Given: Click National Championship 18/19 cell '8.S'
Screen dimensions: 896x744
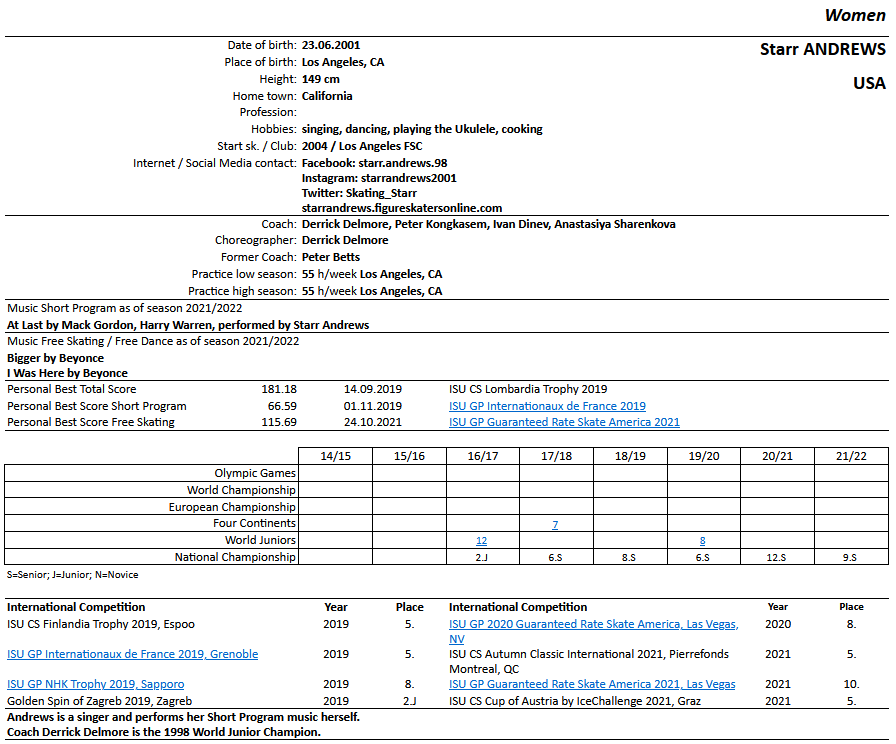Looking at the screenshot, I should coord(629,557).
